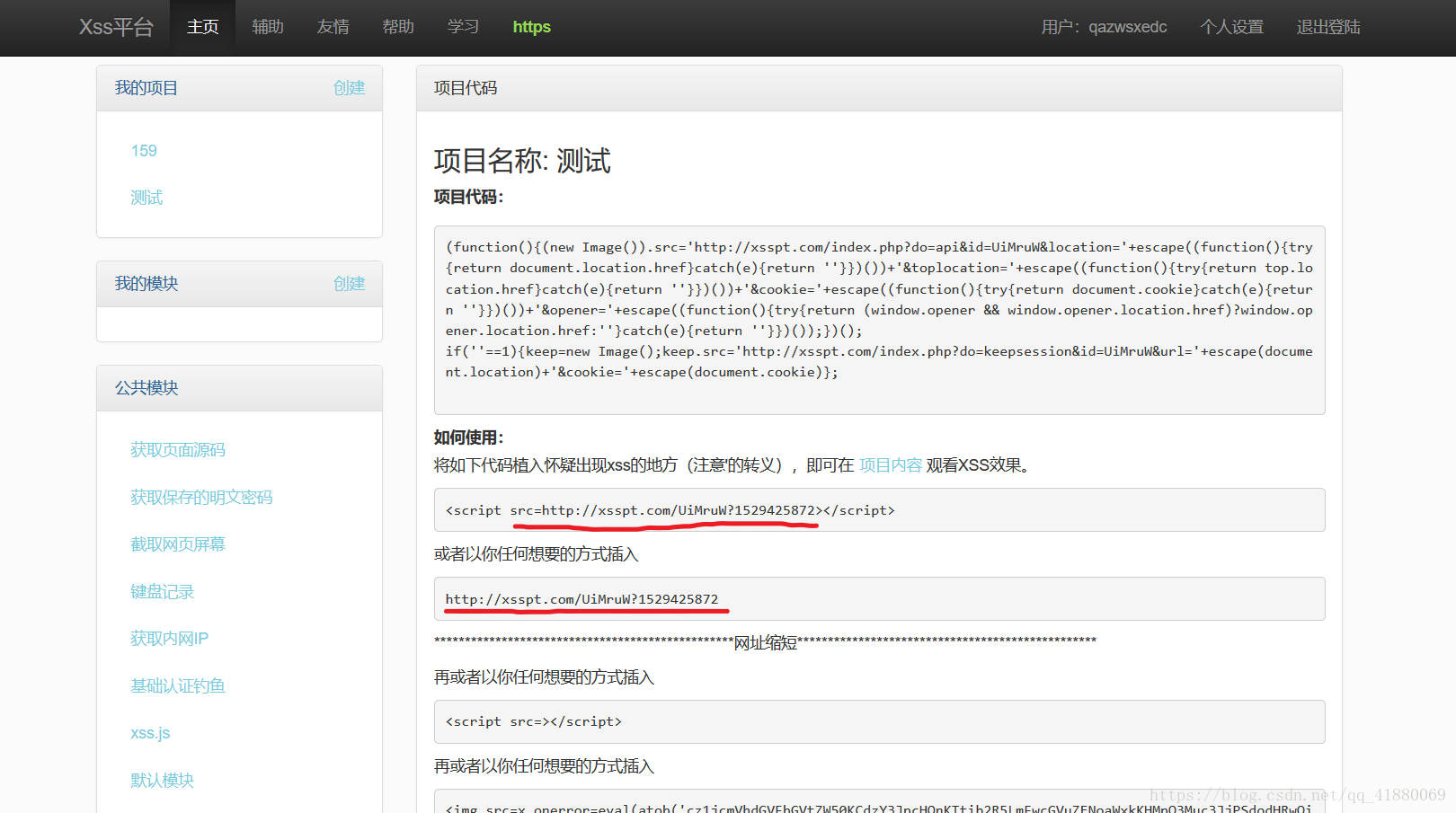Select the 主页 navigation tab

coord(202,27)
